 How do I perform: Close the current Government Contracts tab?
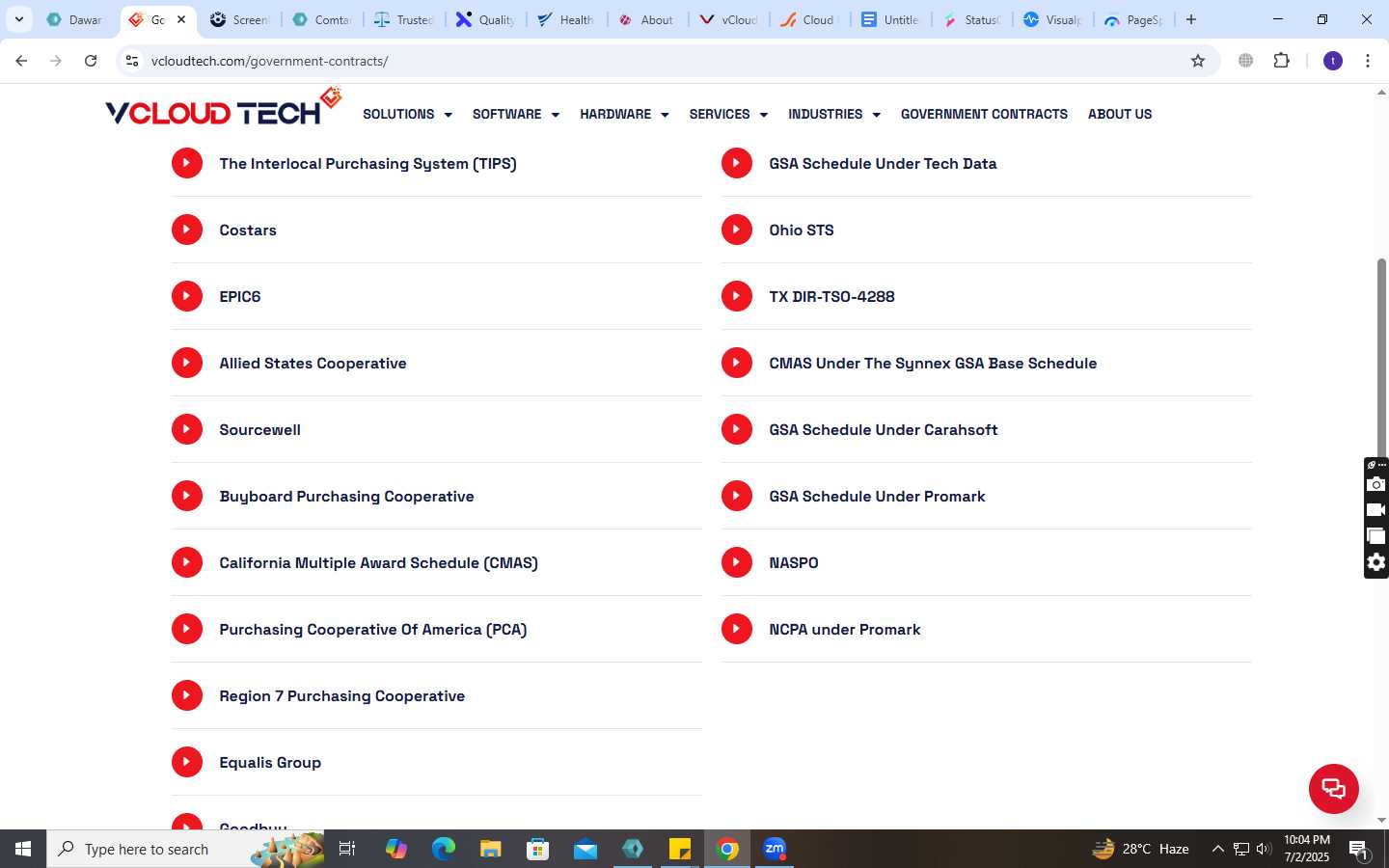coord(180,19)
